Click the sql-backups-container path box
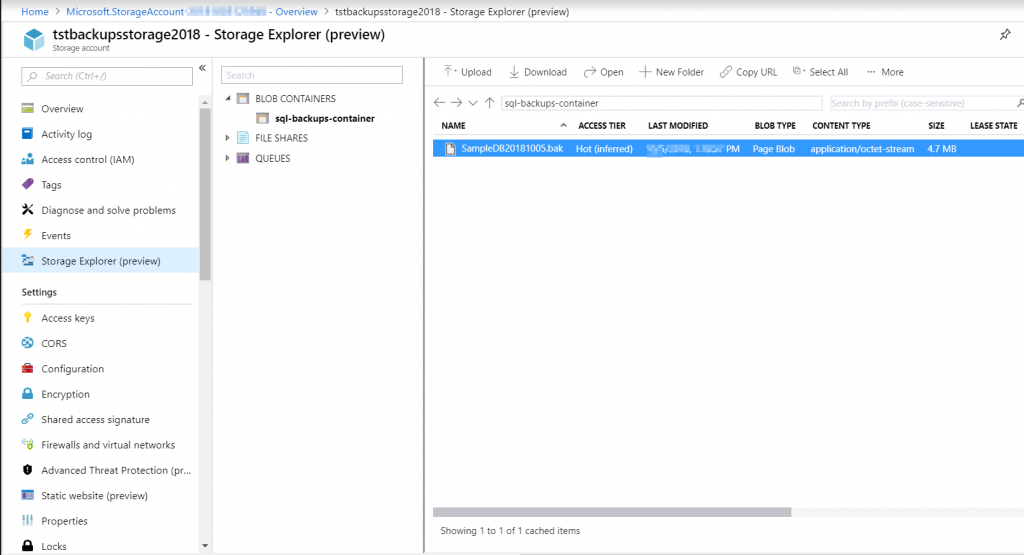This screenshot has width=1024, height=555. [662, 103]
